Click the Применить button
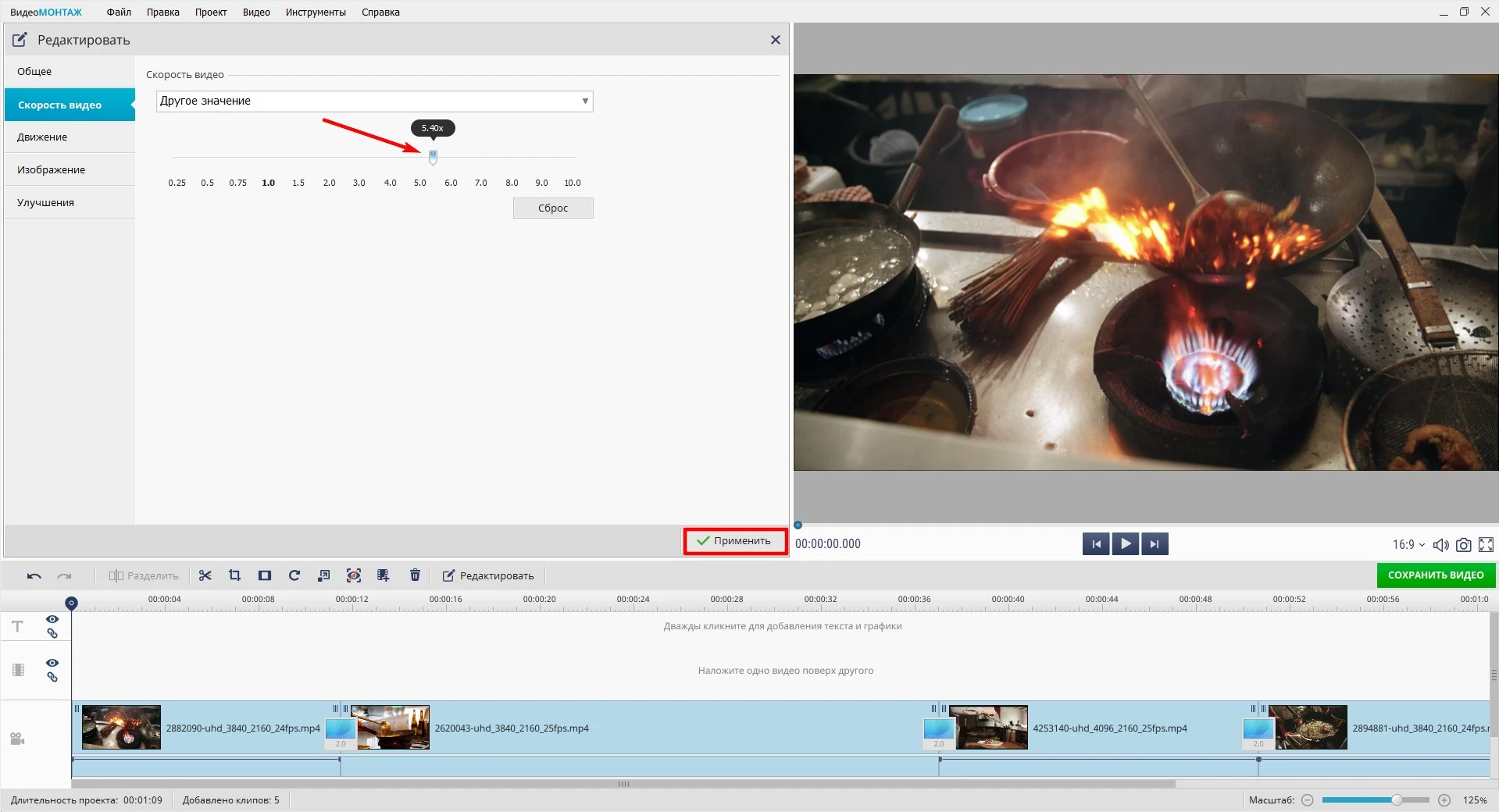This screenshot has width=1499, height=812. [x=734, y=541]
